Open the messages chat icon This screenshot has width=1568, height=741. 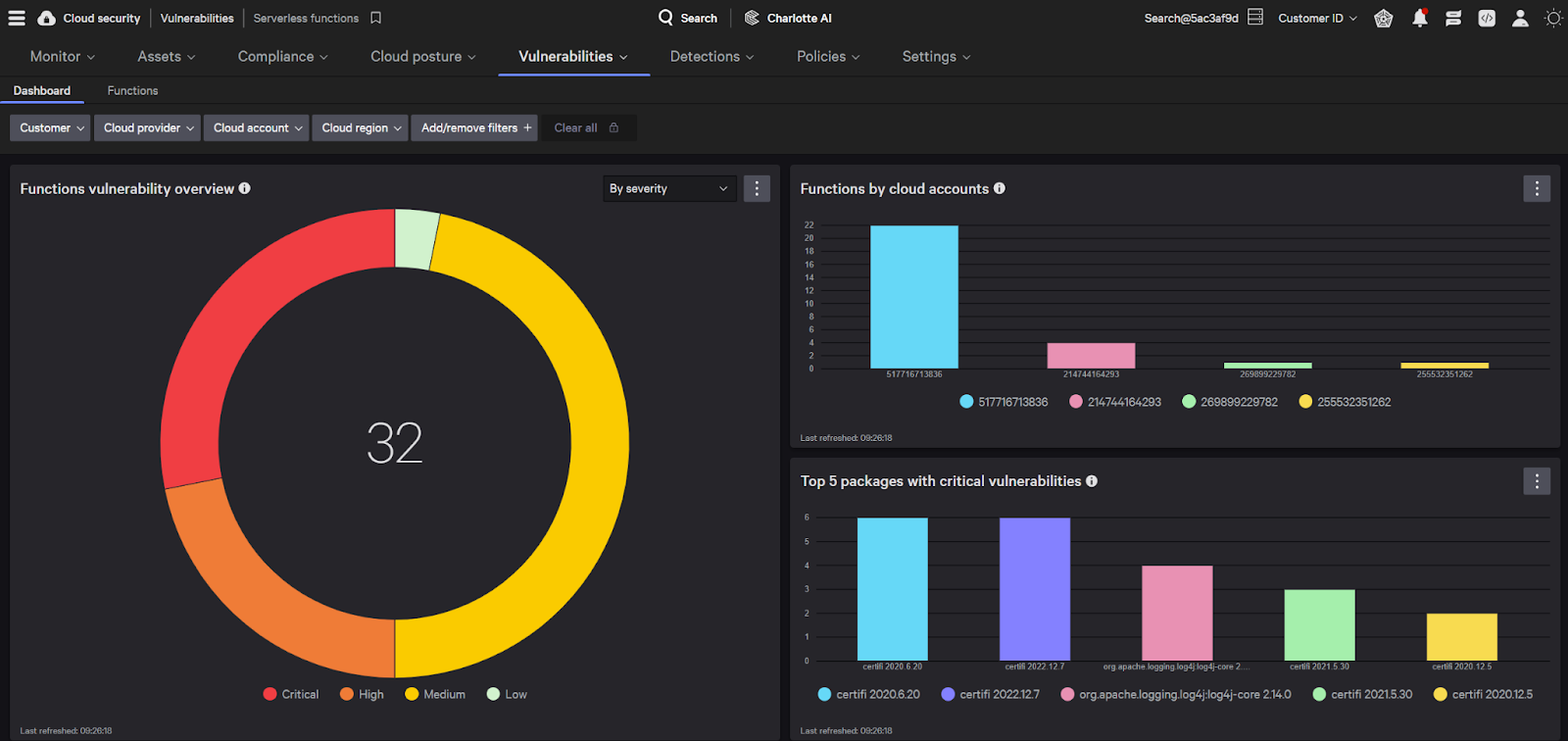click(x=1453, y=18)
